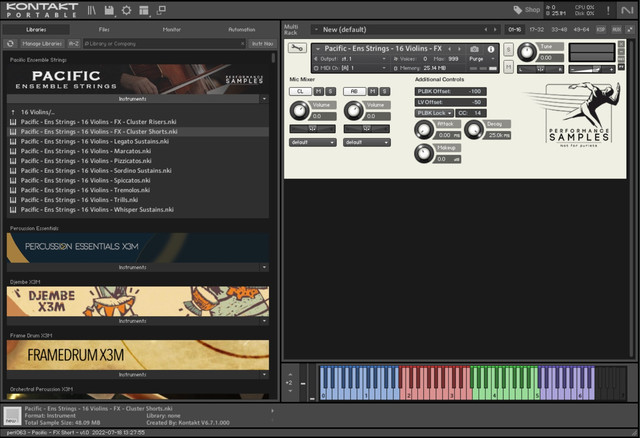Open the PLBK Lock dropdown
This screenshot has width=640, height=438.
pos(434,113)
